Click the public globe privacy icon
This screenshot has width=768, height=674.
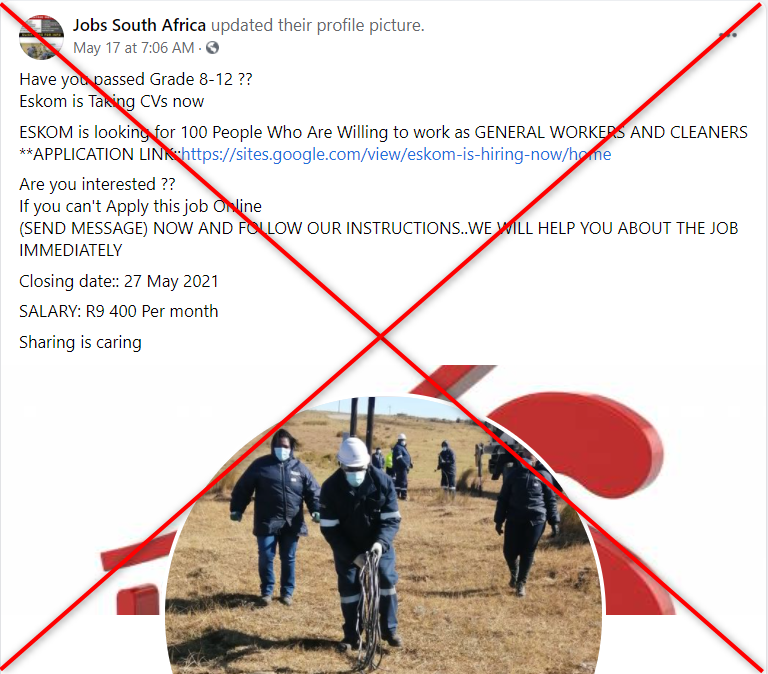212,48
